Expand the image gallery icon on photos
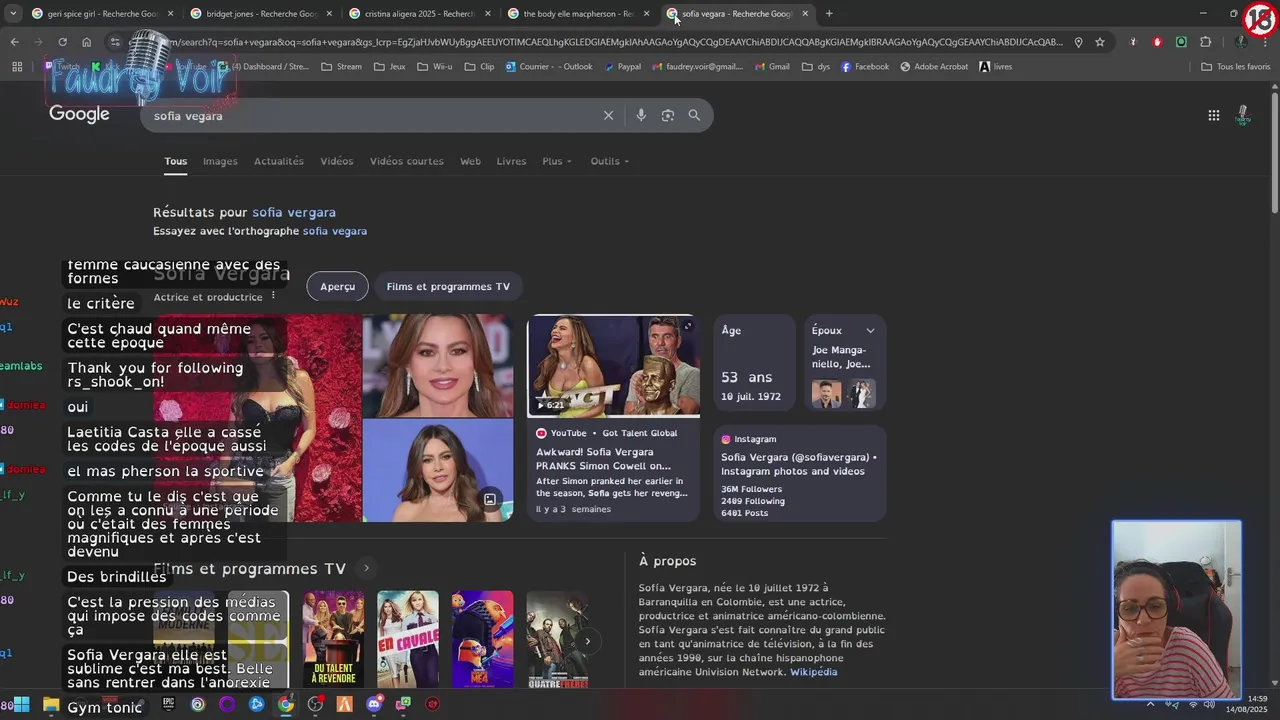The height and width of the screenshot is (720, 1280). (x=490, y=499)
